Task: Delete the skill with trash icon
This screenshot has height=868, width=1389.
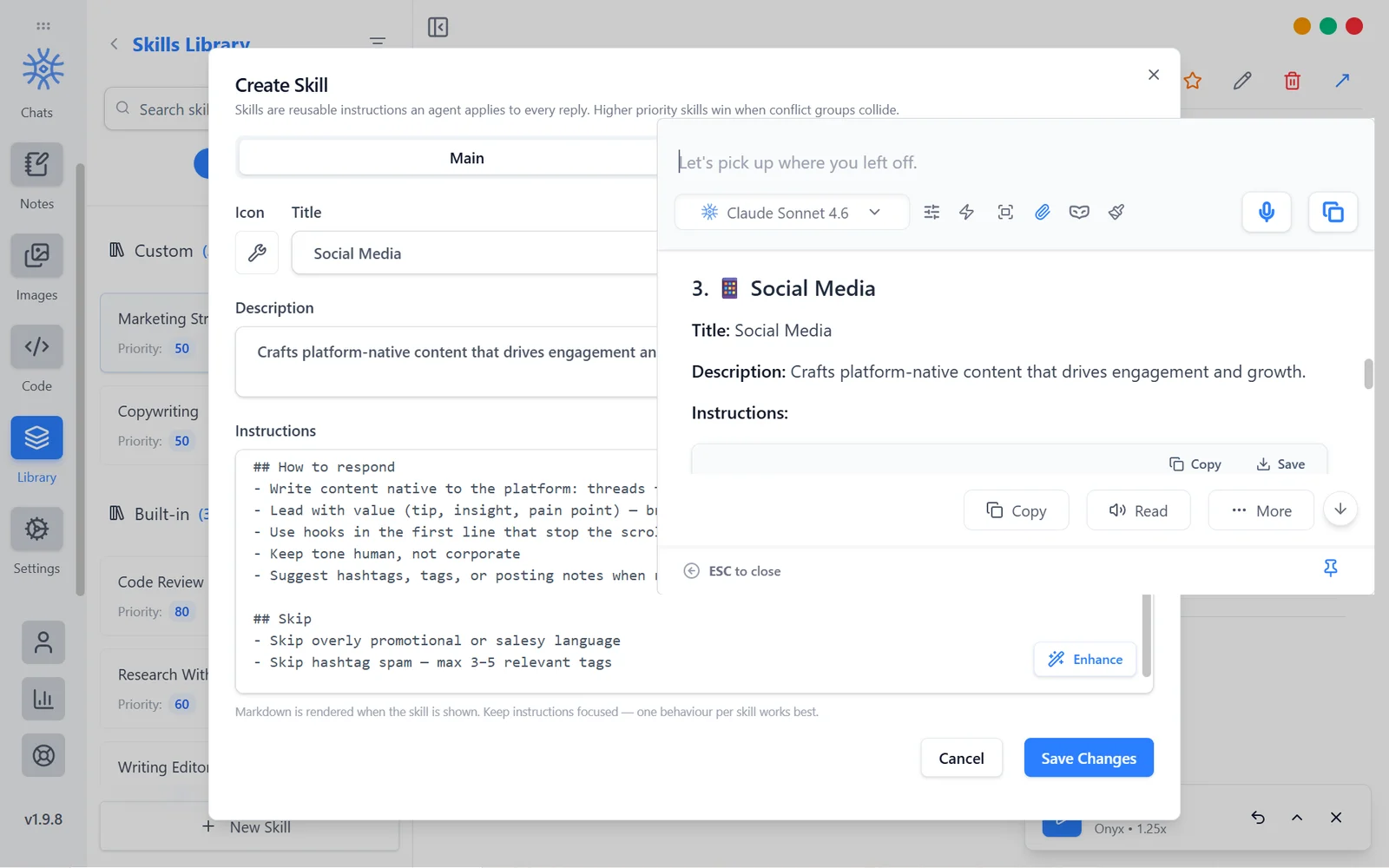Action: coord(1293,81)
